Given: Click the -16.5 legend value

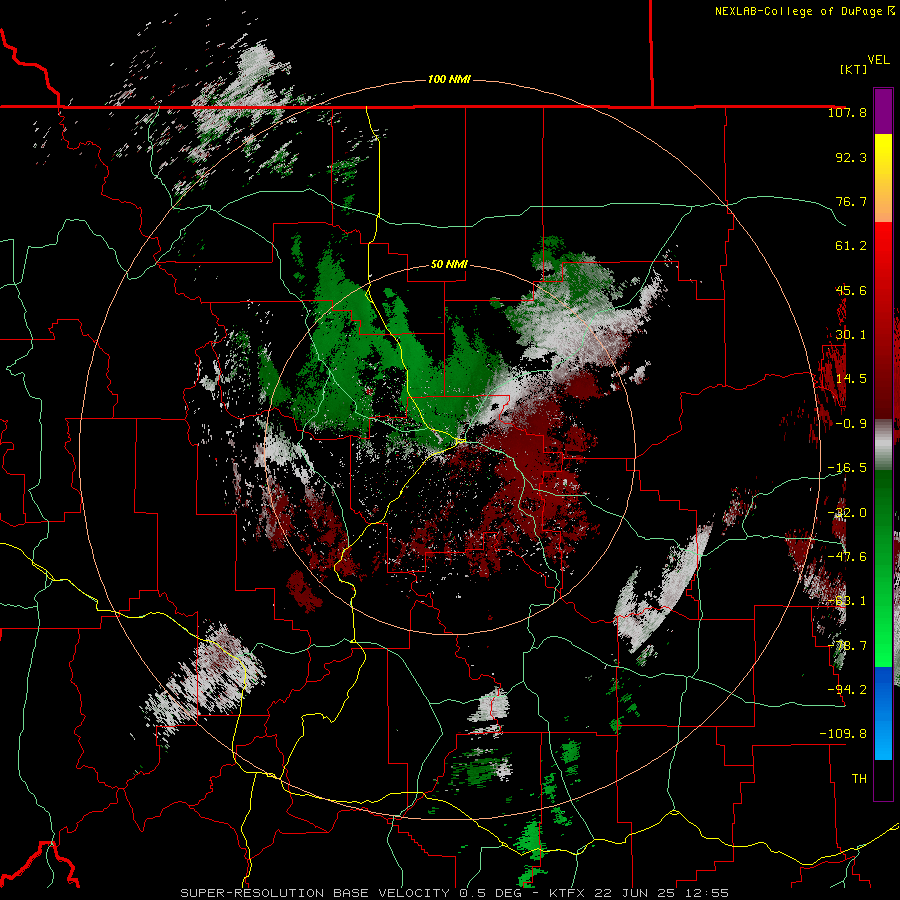Looking at the screenshot, I should pos(847,468).
